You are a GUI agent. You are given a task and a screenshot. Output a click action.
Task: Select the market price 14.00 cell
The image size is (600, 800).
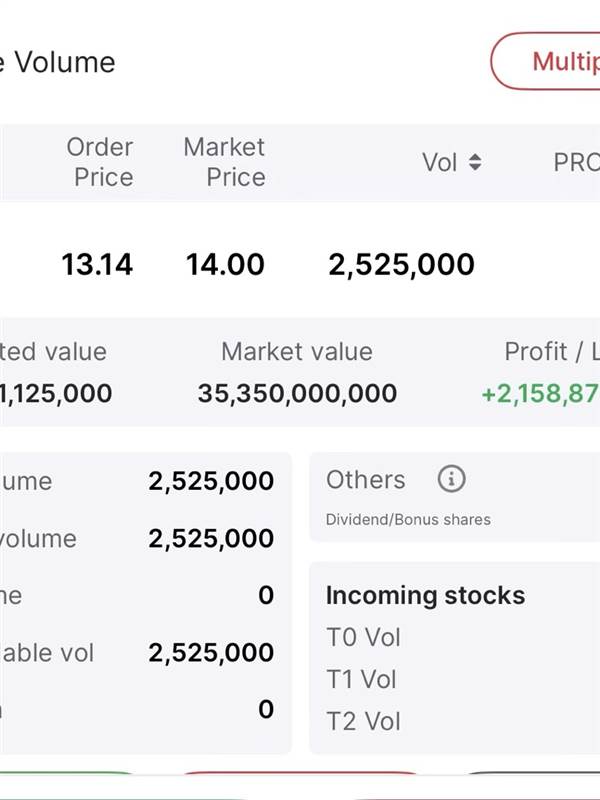tap(225, 264)
